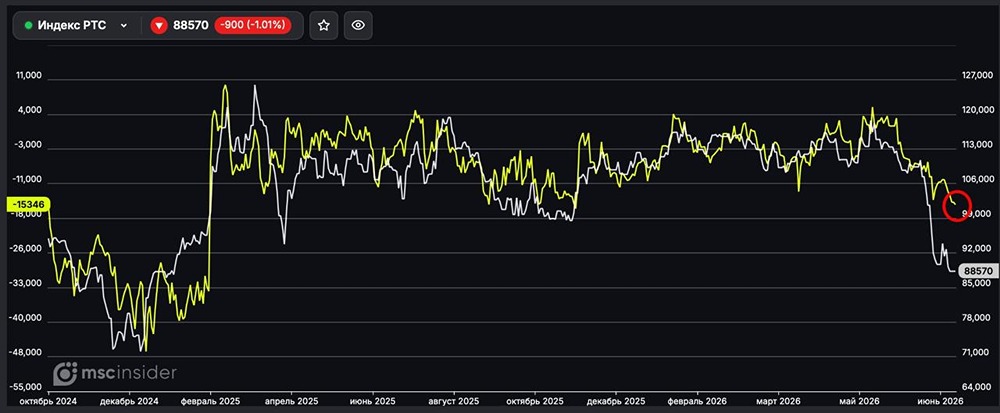
Task: Click the -900 (-1.01%) change badge
Action: (253, 25)
